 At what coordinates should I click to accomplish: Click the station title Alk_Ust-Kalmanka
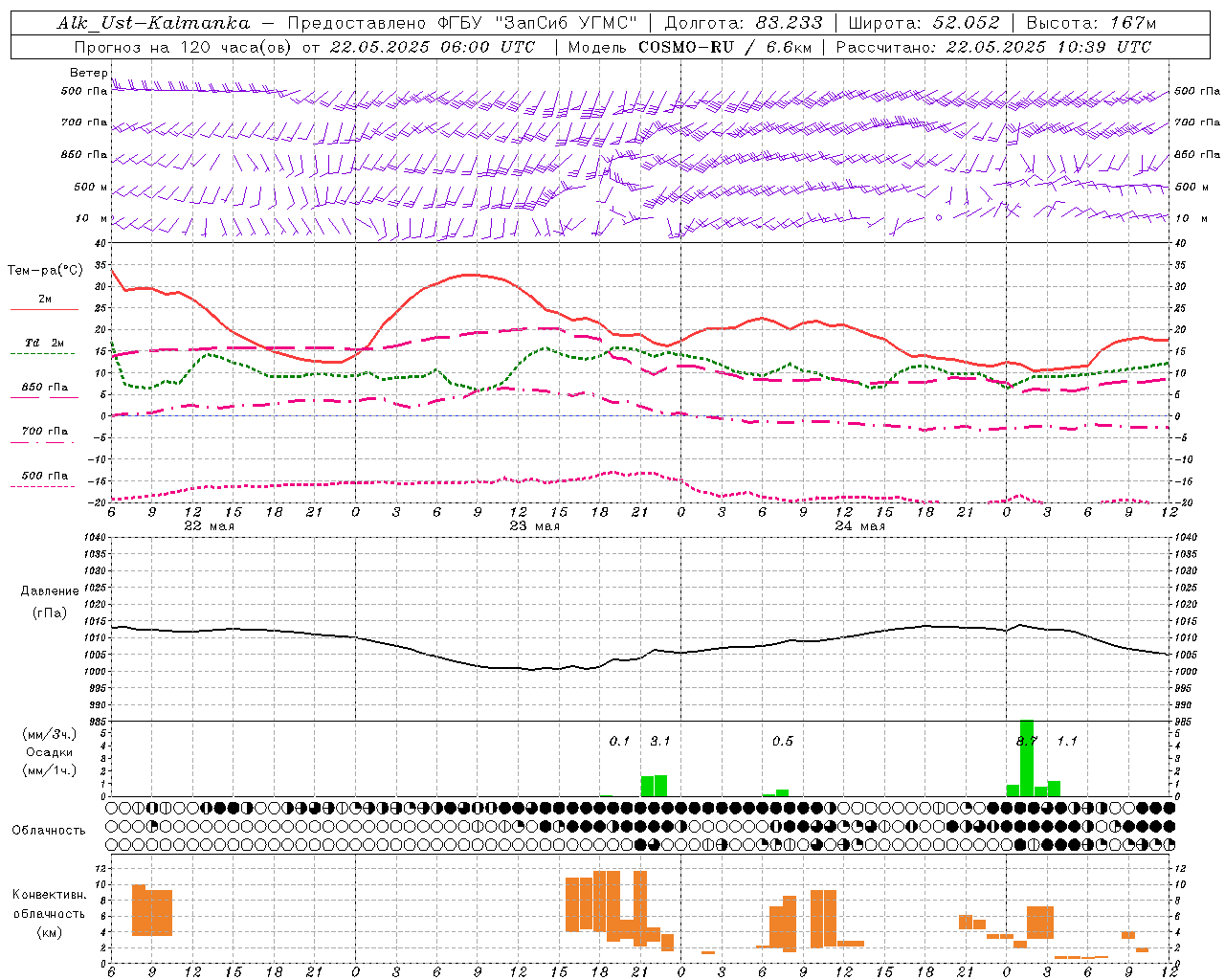[x=153, y=23]
